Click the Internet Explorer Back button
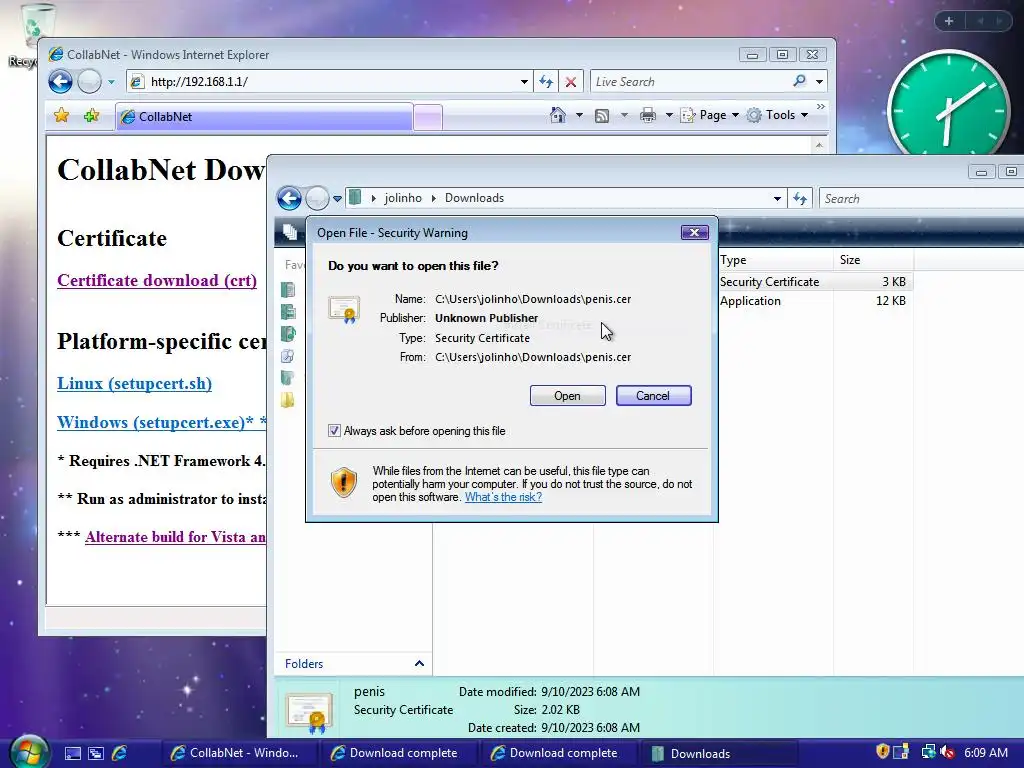Viewport: 1024px width, 768px height. click(x=60, y=82)
